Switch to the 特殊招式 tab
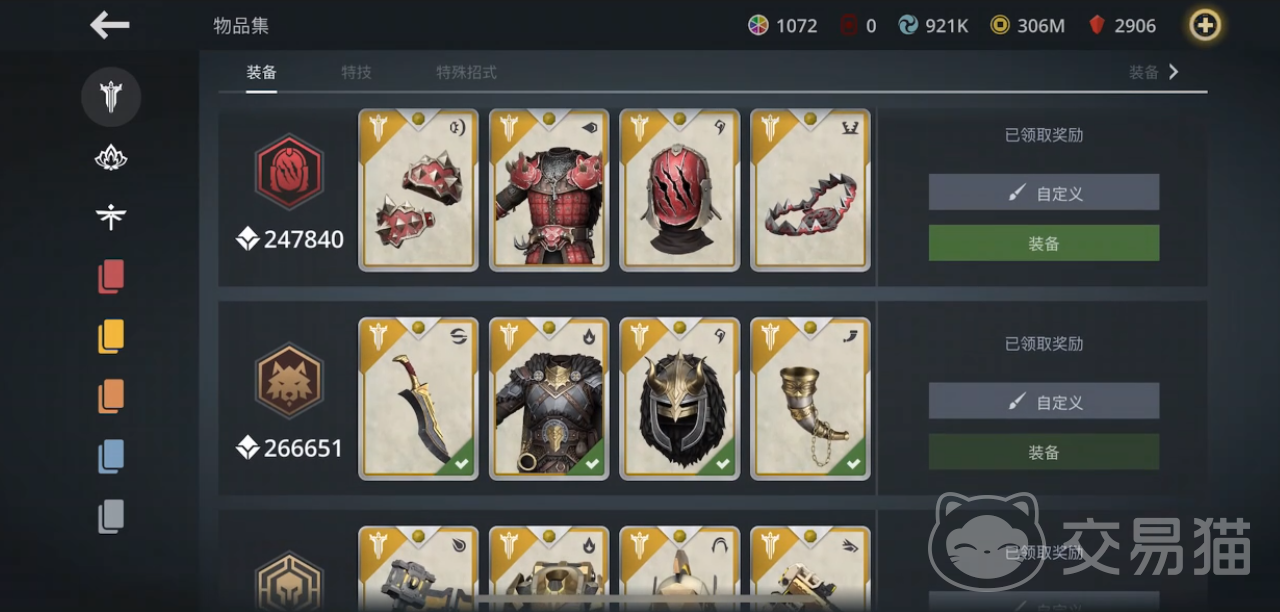Screen dimensions: 1280x612 466,72
